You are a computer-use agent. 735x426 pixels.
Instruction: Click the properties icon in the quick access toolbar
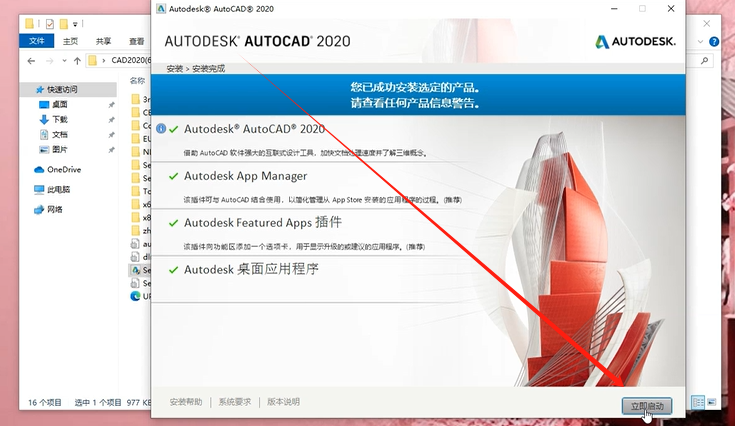click(50, 23)
